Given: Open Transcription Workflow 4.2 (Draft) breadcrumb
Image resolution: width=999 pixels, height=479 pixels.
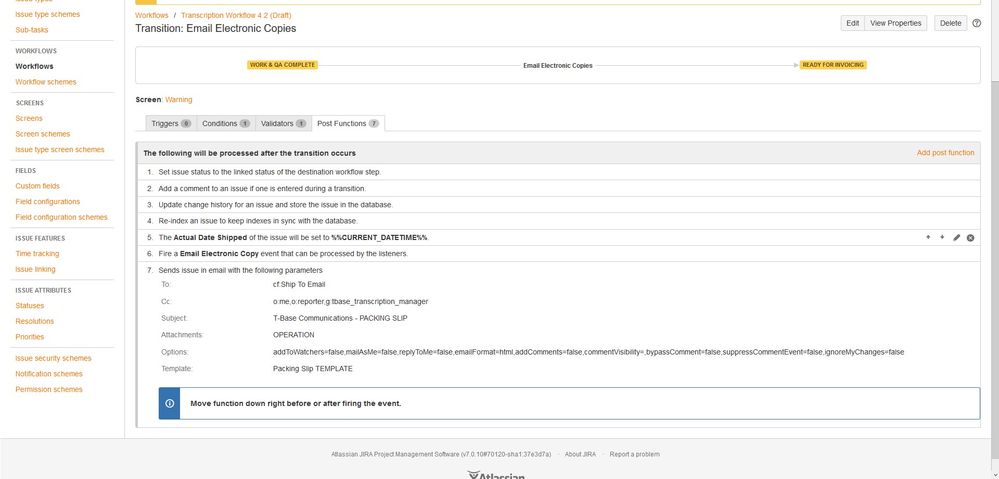Looking at the screenshot, I should coord(236,15).
